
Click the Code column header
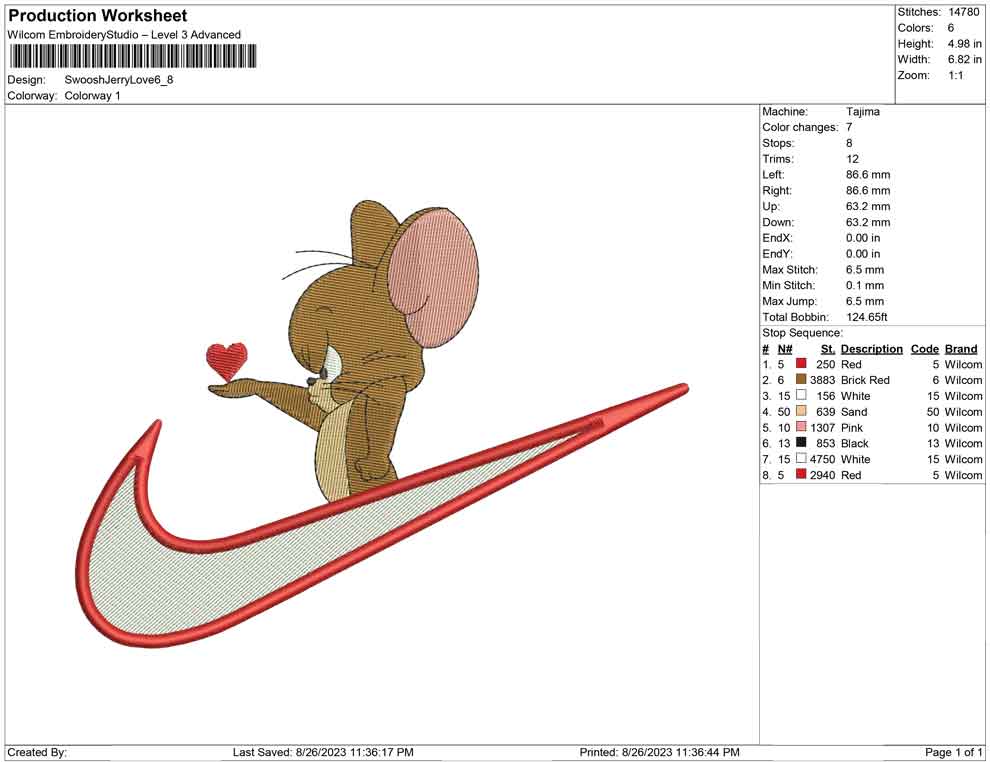[x=924, y=349]
